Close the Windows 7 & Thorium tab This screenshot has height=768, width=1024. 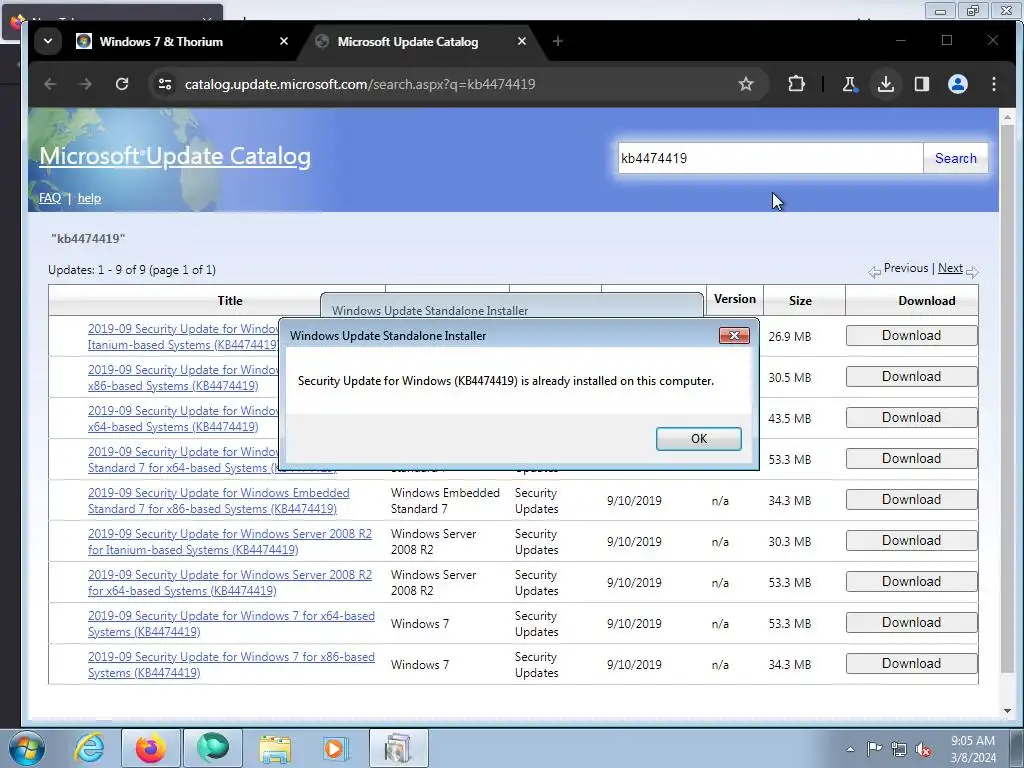click(283, 41)
